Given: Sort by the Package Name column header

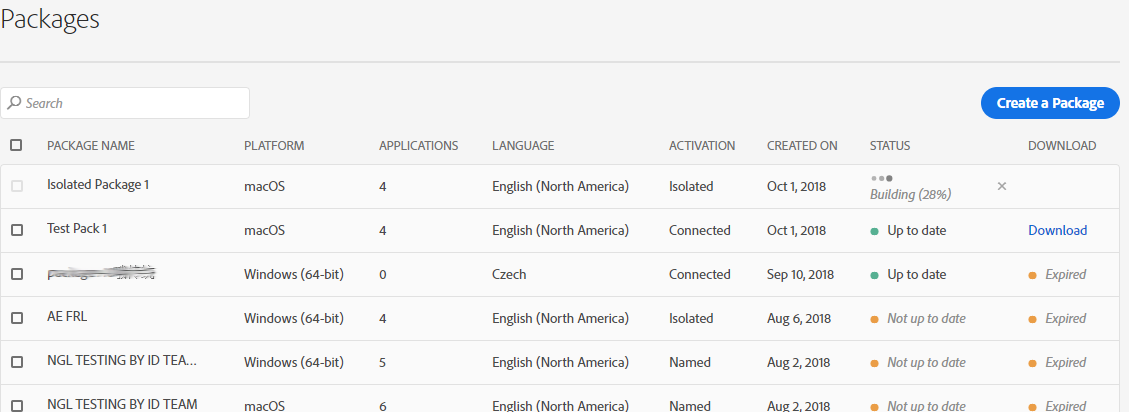Looking at the screenshot, I should (90, 146).
